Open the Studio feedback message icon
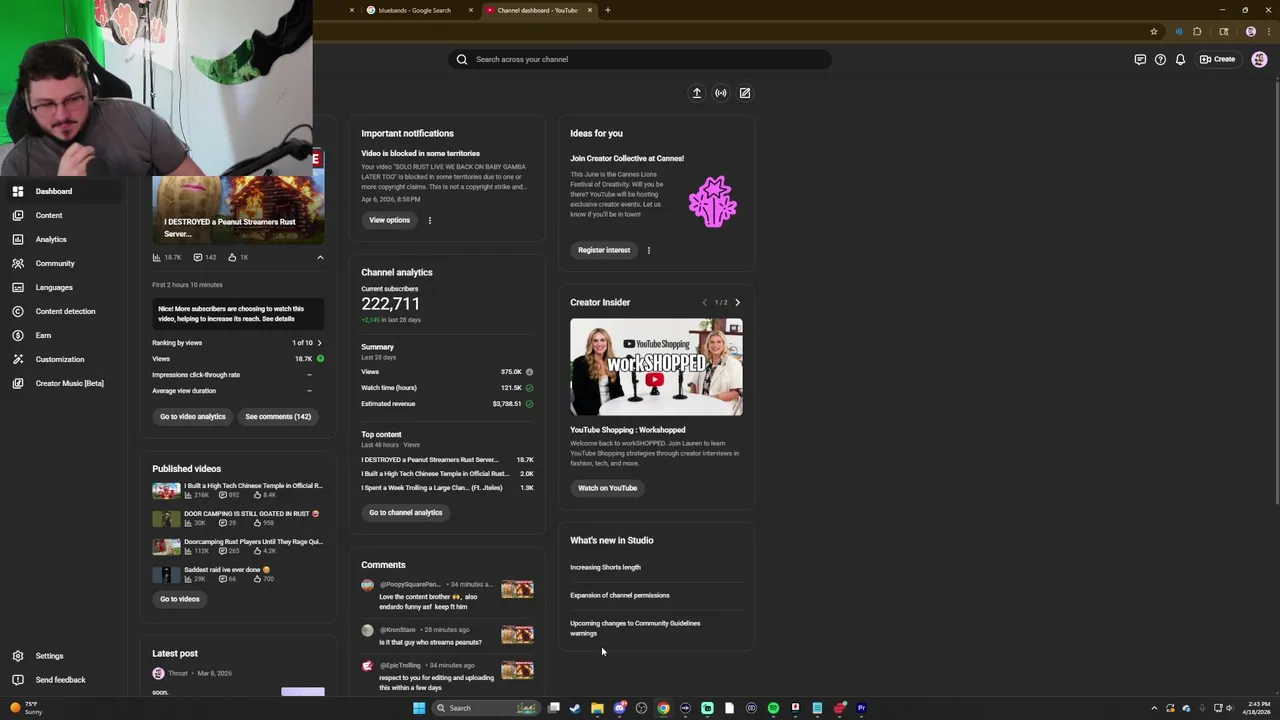 [x=1140, y=59]
